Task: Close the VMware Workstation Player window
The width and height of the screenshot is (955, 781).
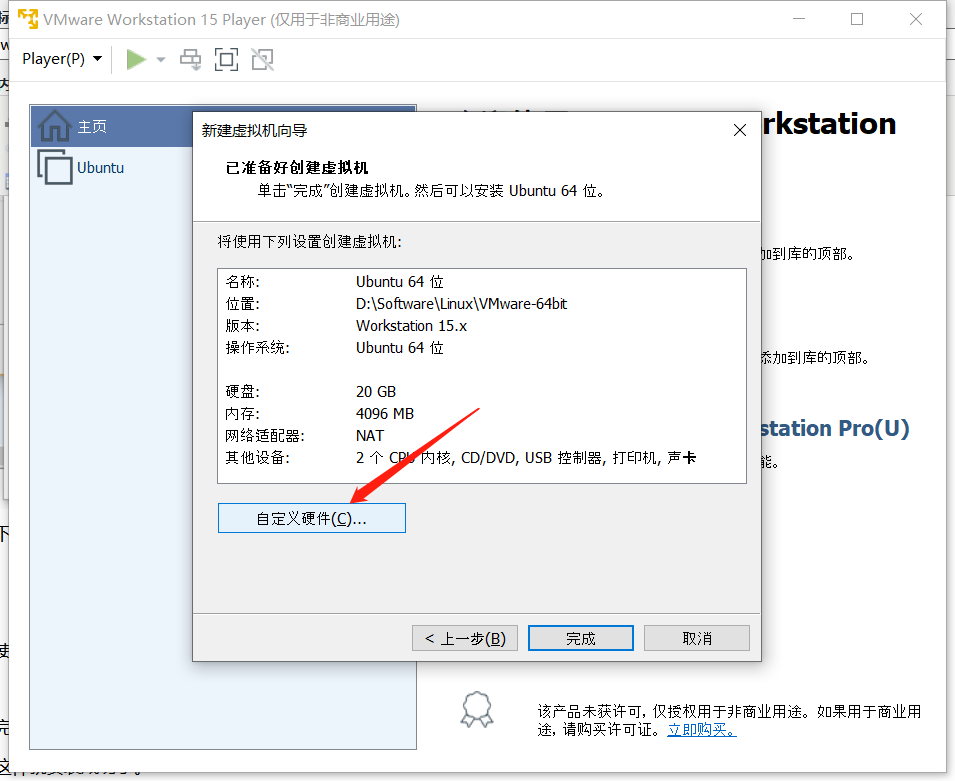Action: pos(916,19)
